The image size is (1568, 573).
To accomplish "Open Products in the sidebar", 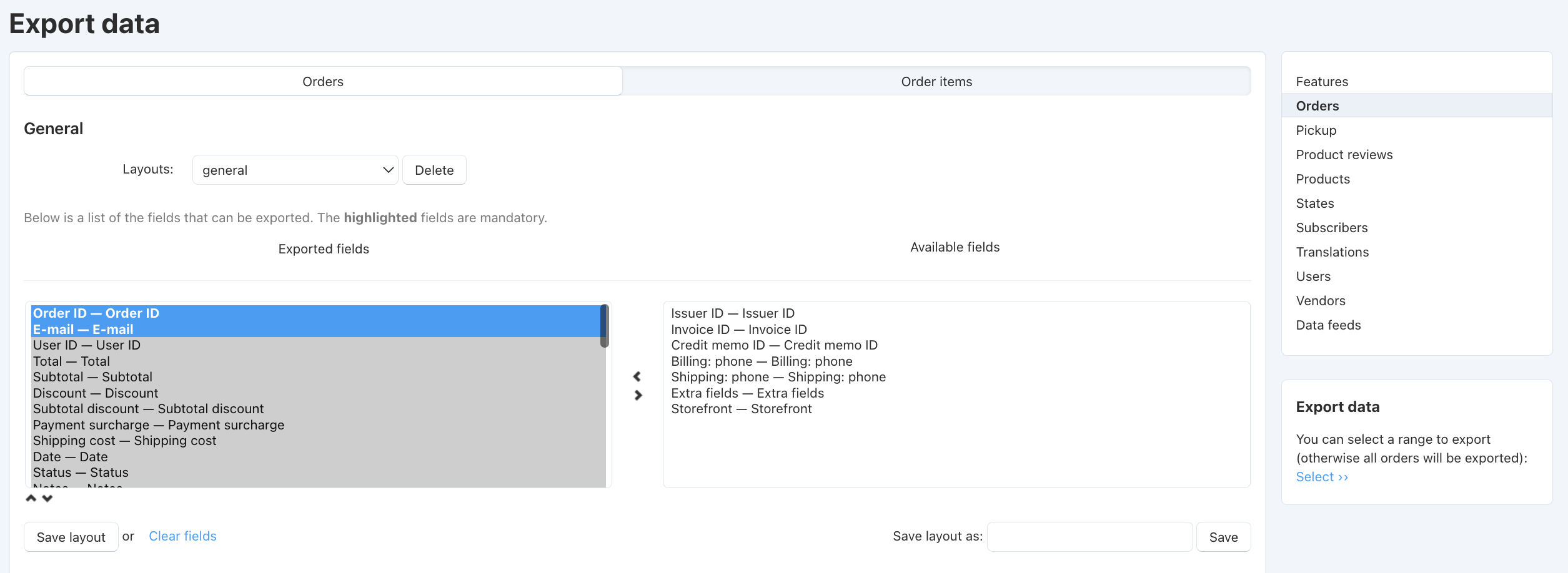I will 1323,179.
